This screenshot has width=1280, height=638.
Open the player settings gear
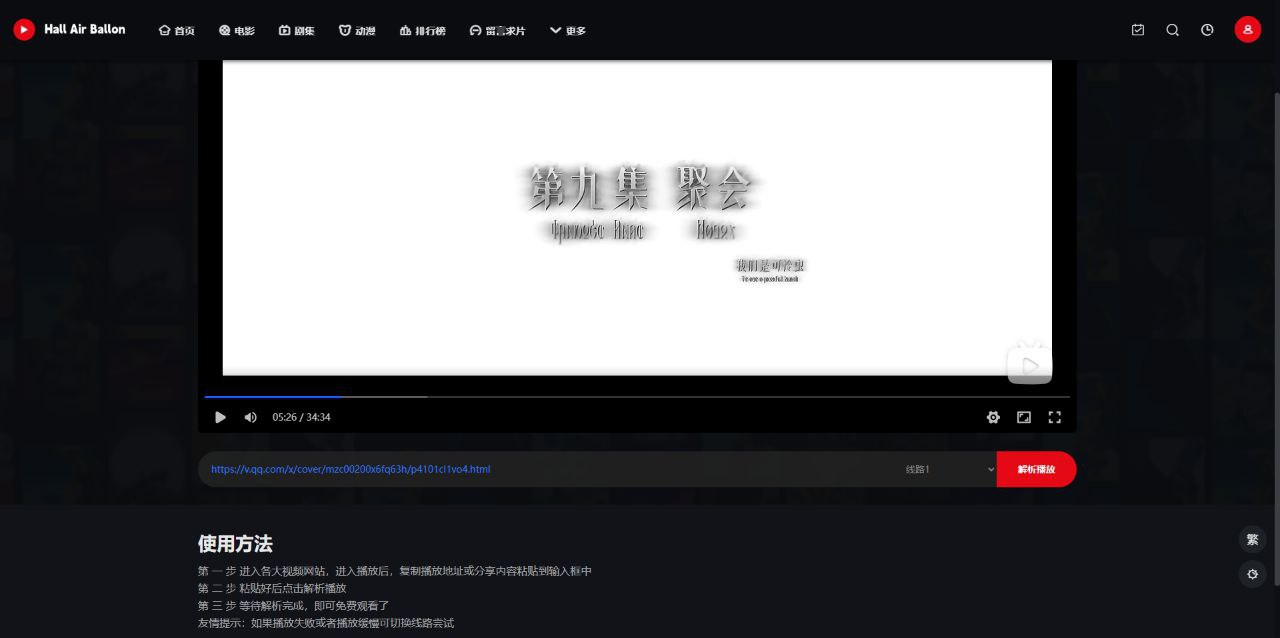993,417
